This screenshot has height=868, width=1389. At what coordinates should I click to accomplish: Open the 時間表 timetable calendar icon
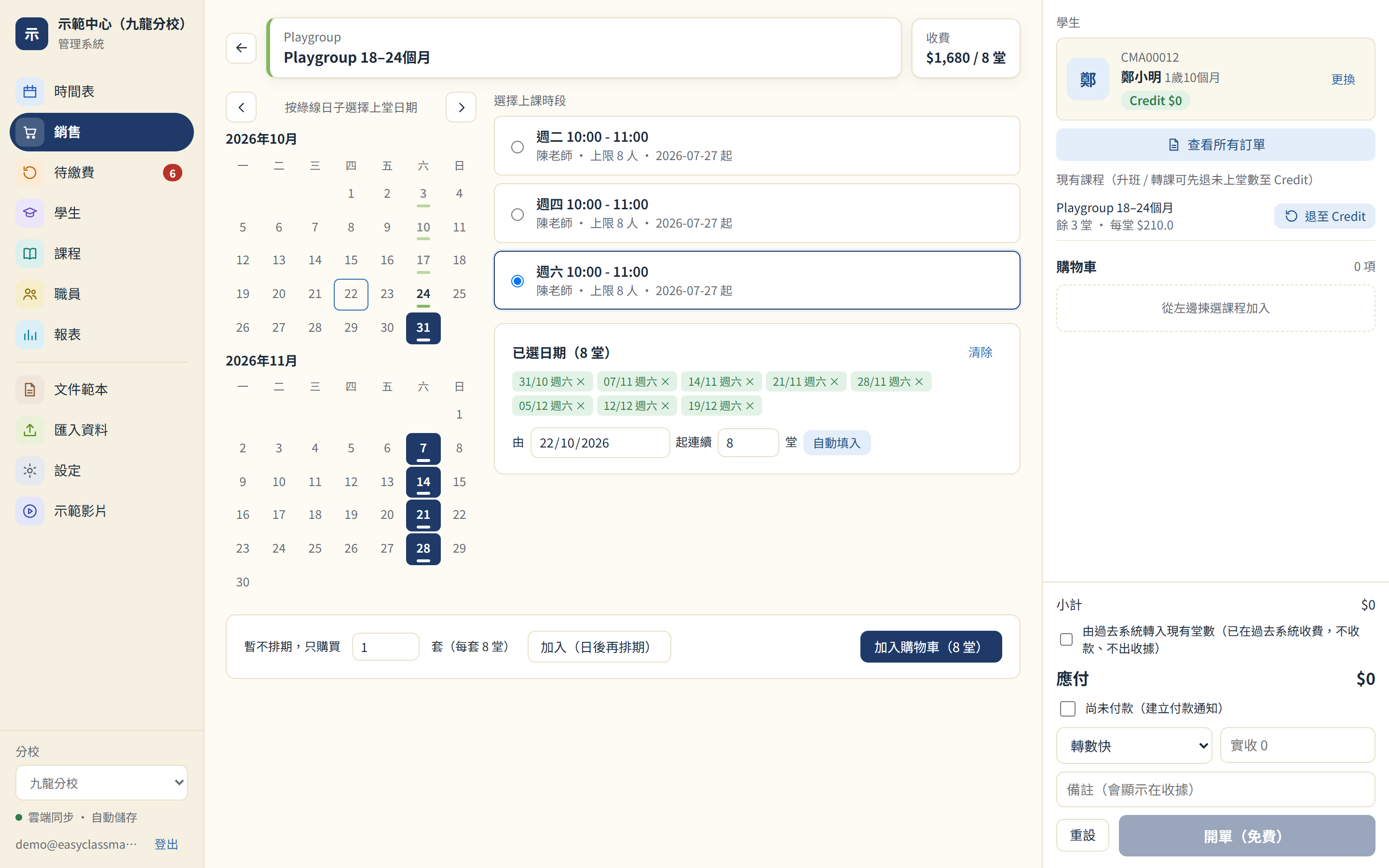point(30,91)
